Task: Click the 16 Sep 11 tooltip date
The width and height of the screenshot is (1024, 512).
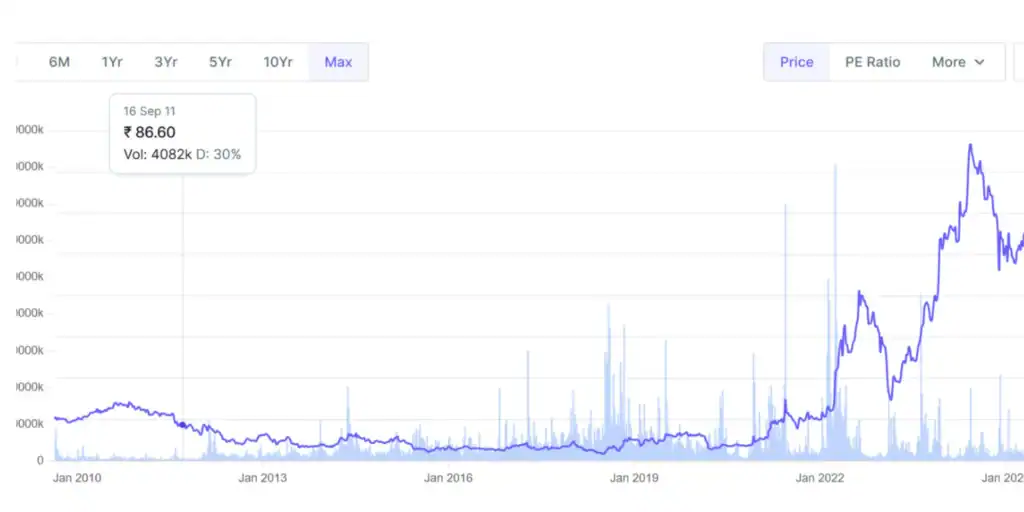Action: click(x=149, y=111)
